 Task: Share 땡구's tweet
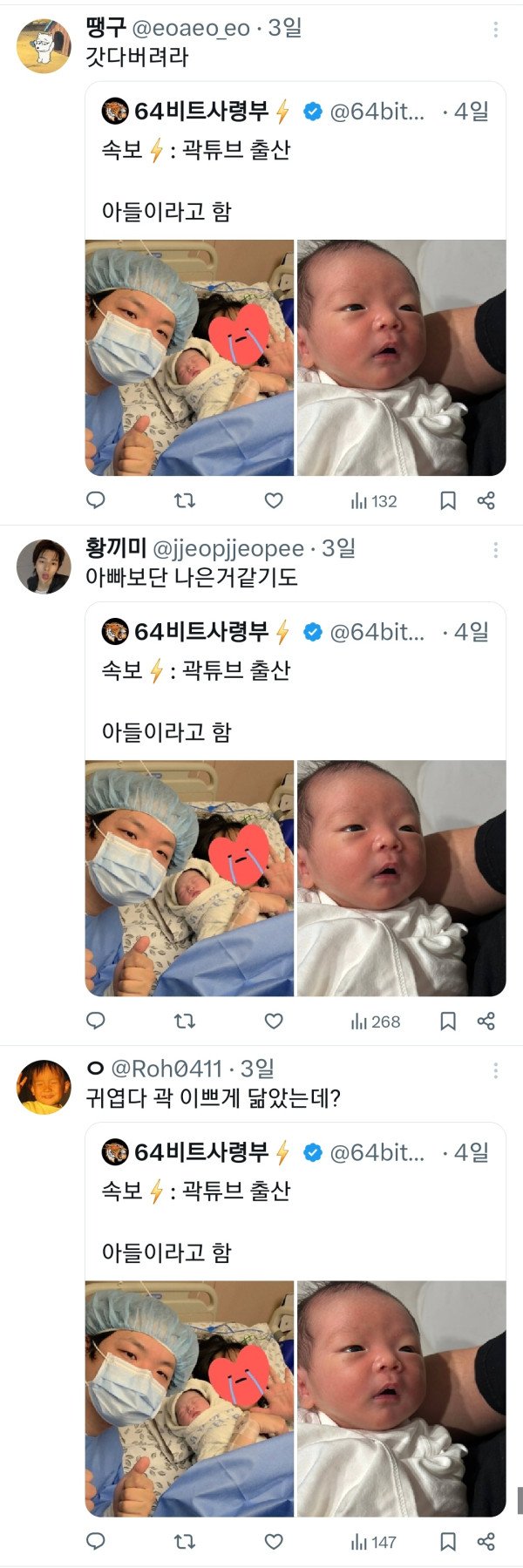486,500
